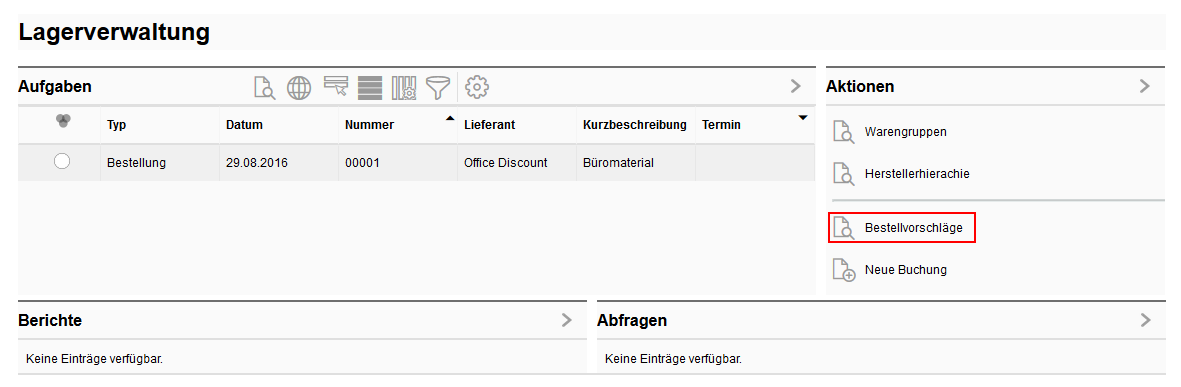Screen dimensions: 1181x387
Task: Switch to stacked rows list view icon
Action: pos(370,87)
